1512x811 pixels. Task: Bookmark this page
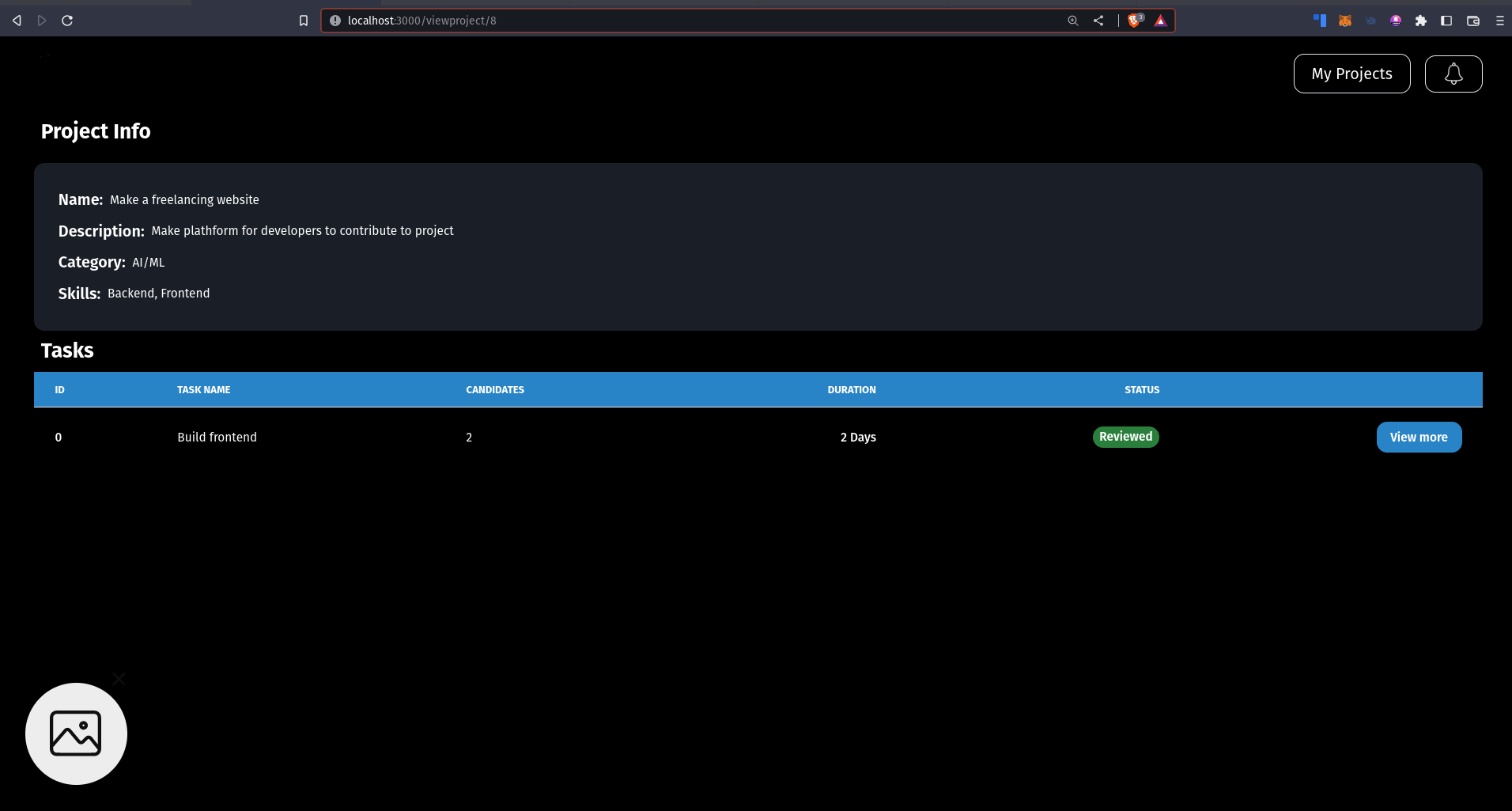(304, 21)
